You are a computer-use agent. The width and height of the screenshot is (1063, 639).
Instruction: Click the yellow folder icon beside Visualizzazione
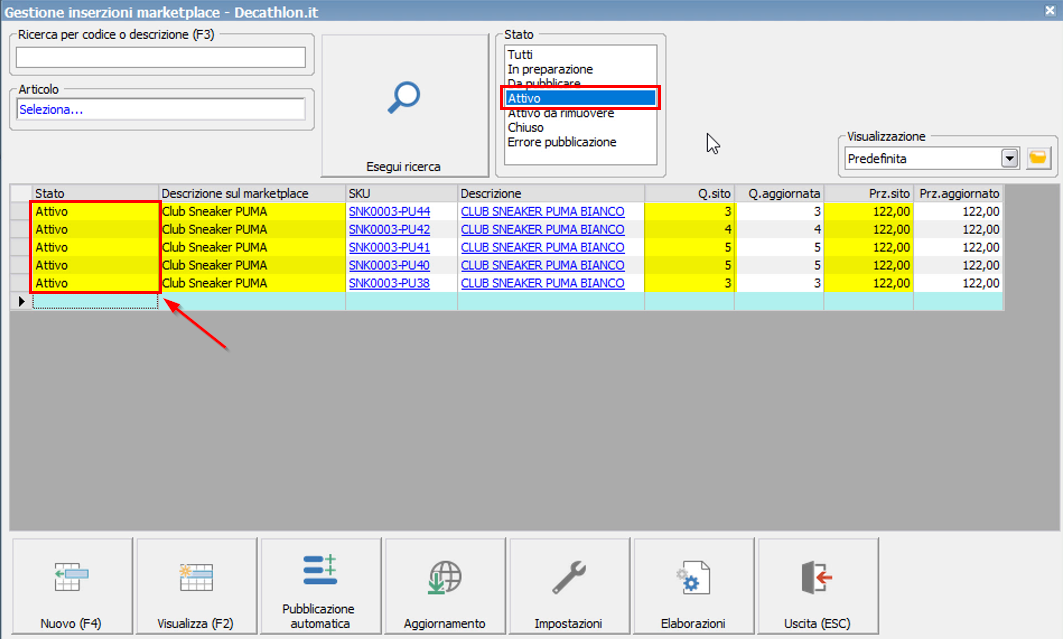pos(1038,158)
